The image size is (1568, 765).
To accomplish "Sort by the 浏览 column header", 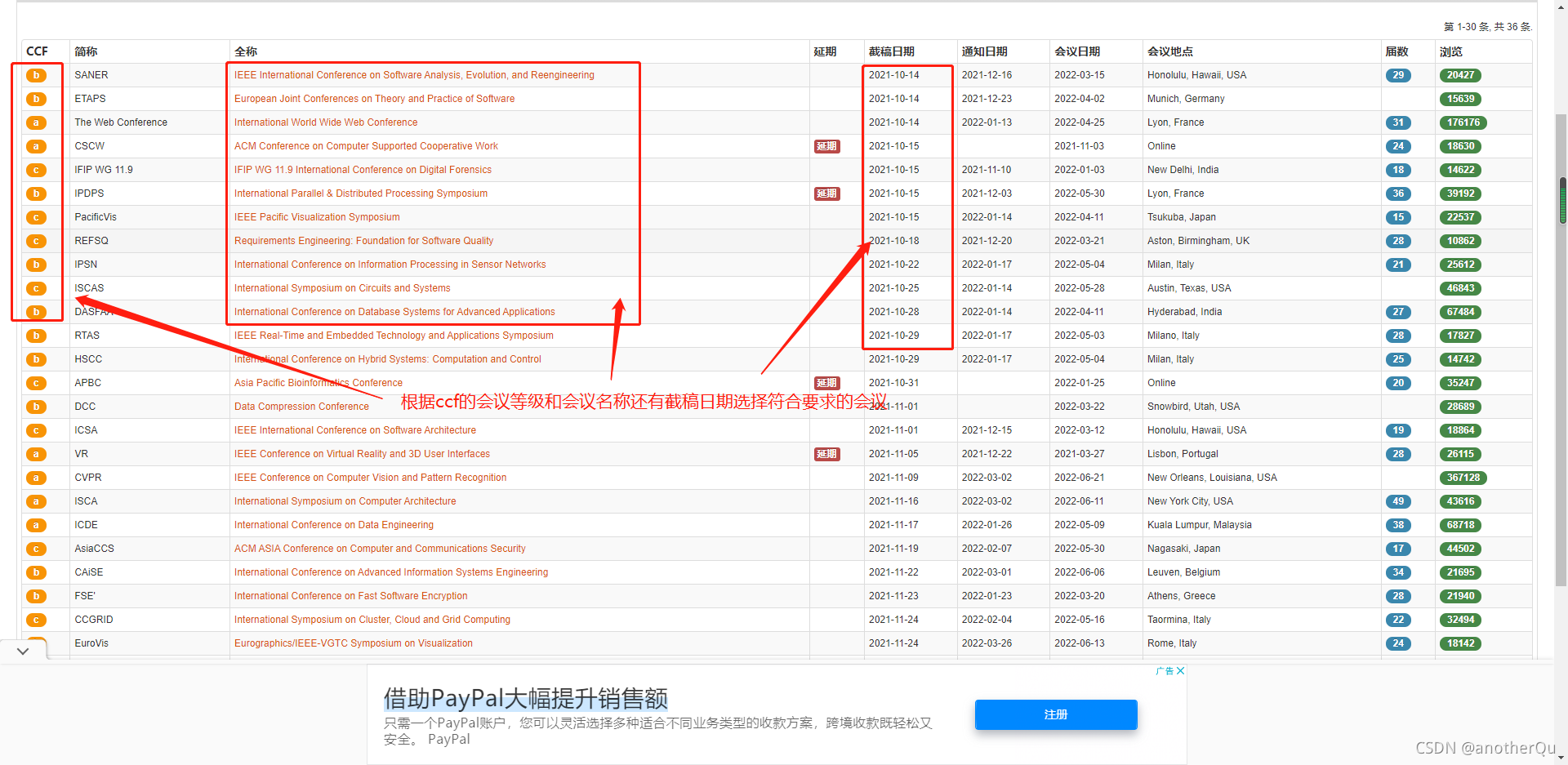I will (x=1450, y=51).
